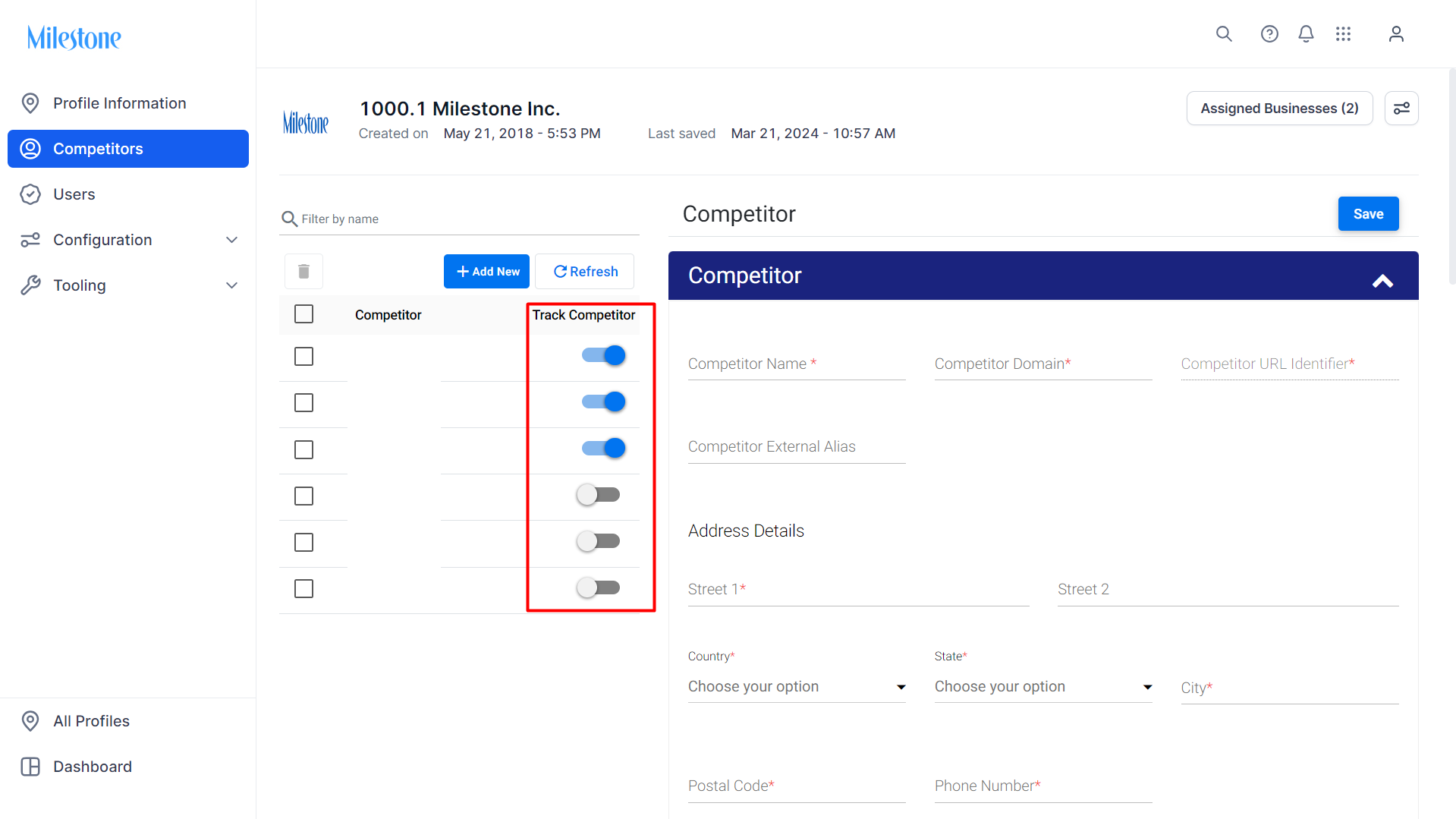Click the Configuration sliders icon in the sidebar
Viewport: 1456px width, 819px height.
(x=30, y=240)
